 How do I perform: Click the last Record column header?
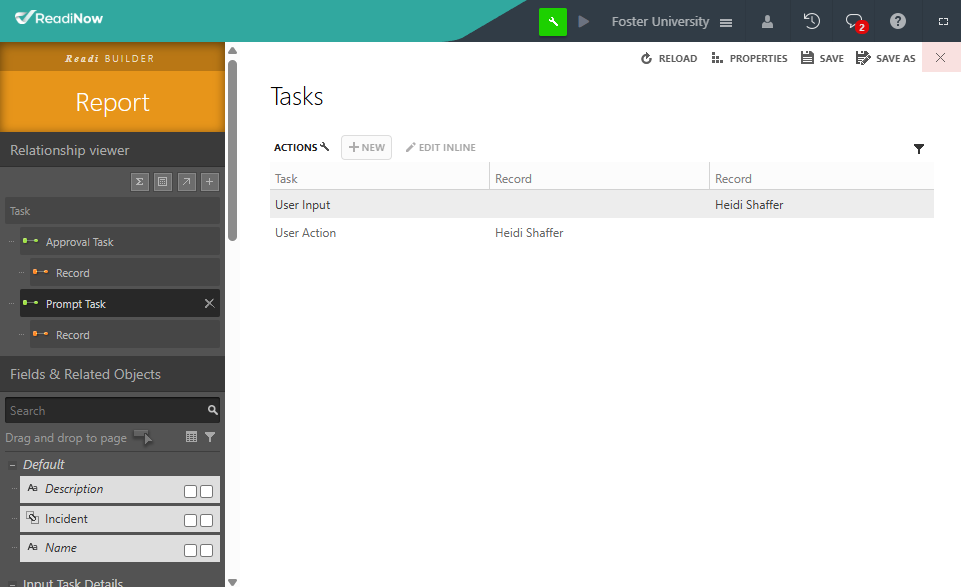(x=822, y=178)
